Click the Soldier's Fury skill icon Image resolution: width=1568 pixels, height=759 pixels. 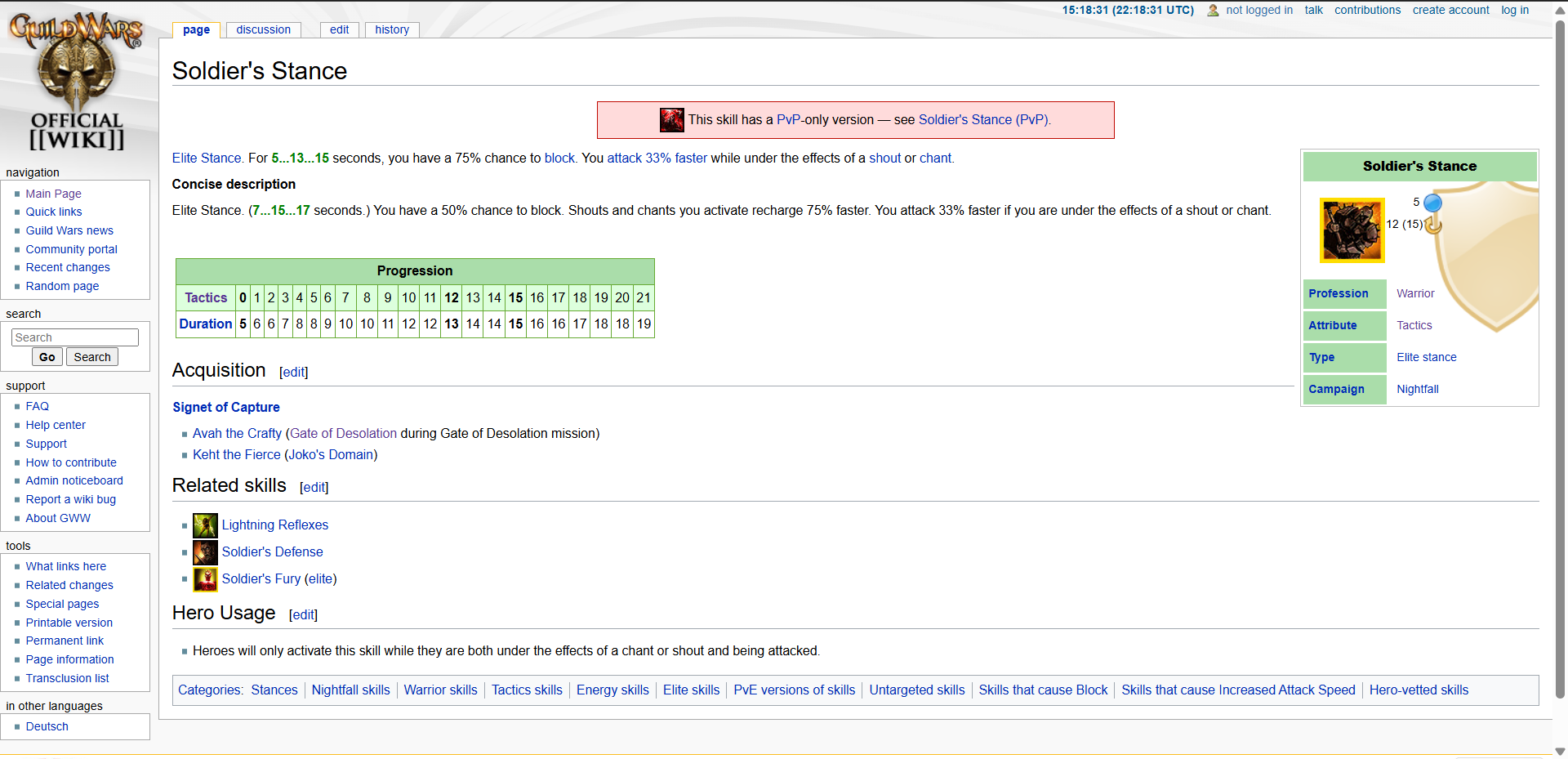205,579
